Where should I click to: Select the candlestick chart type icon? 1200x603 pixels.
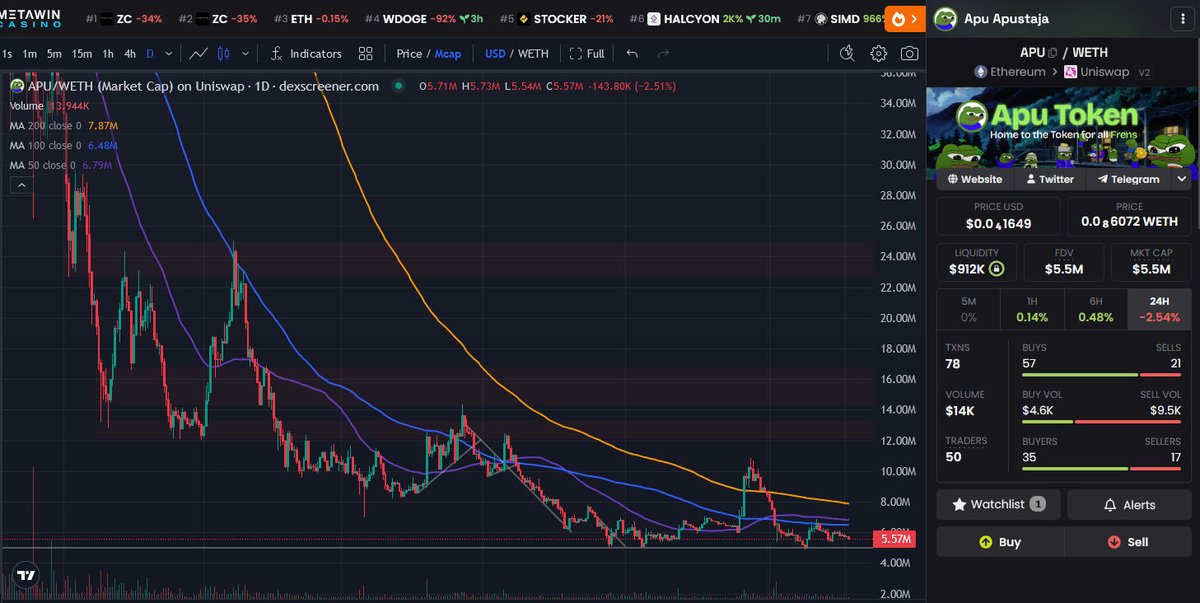224,53
